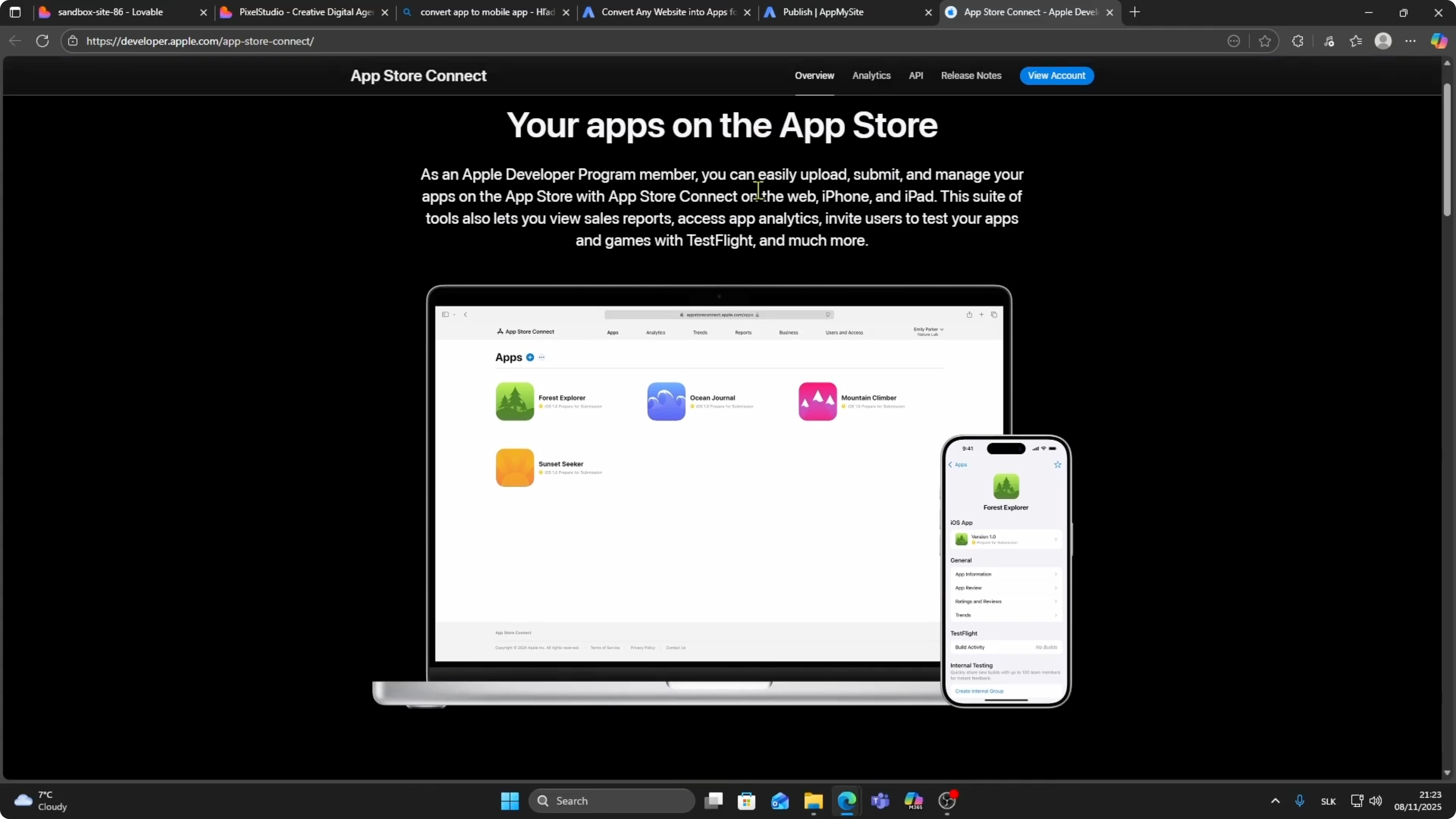This screenshot has height=819, width=1456.
Task: Open Edge settings and more menu
Action: pos(1411,41)
